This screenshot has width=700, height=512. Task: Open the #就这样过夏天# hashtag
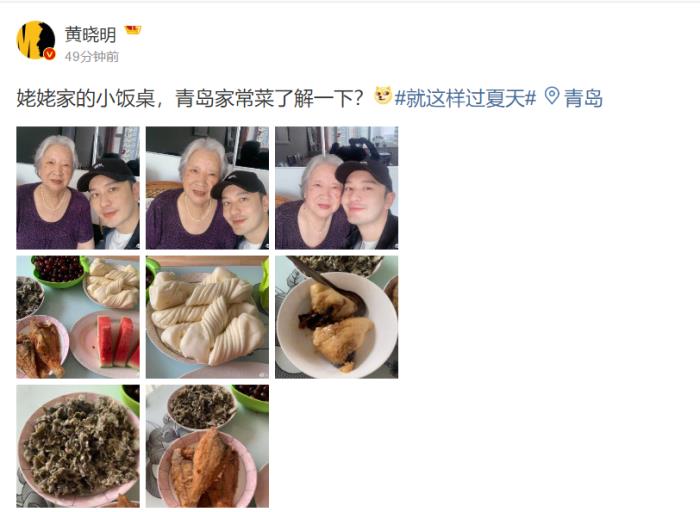[x=465, y=98]
